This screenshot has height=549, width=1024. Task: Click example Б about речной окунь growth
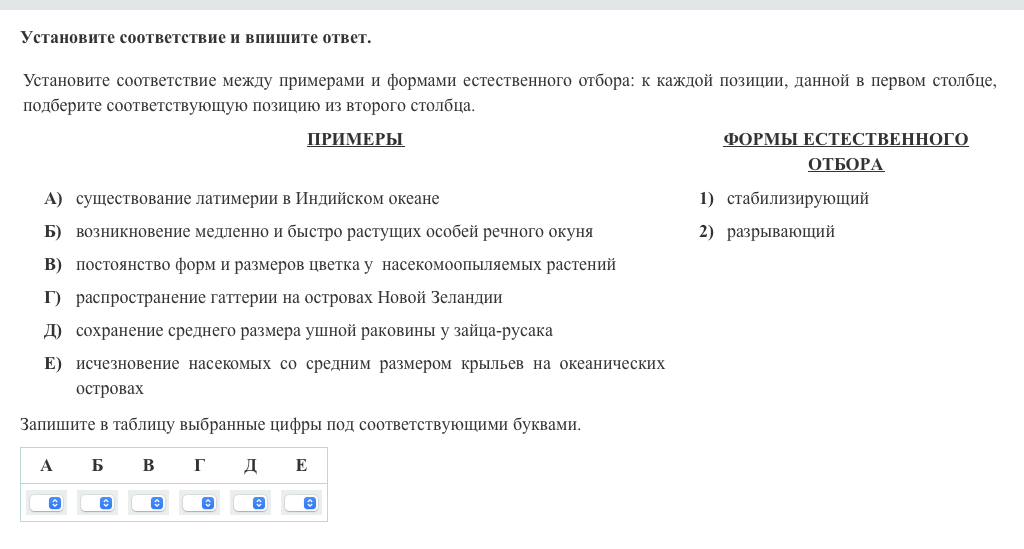point(334,232)
